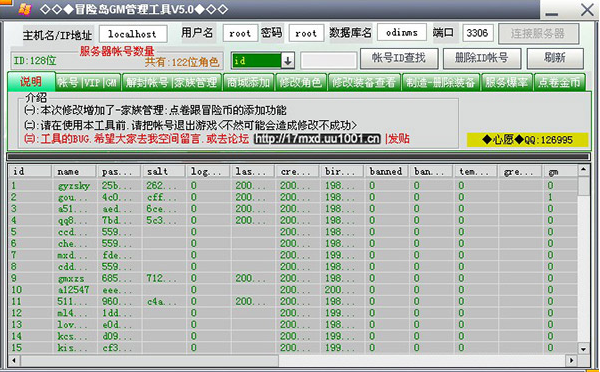Screen dimensions: 600x372
Task: Click the gm column header
Action: tap(561, 171)
